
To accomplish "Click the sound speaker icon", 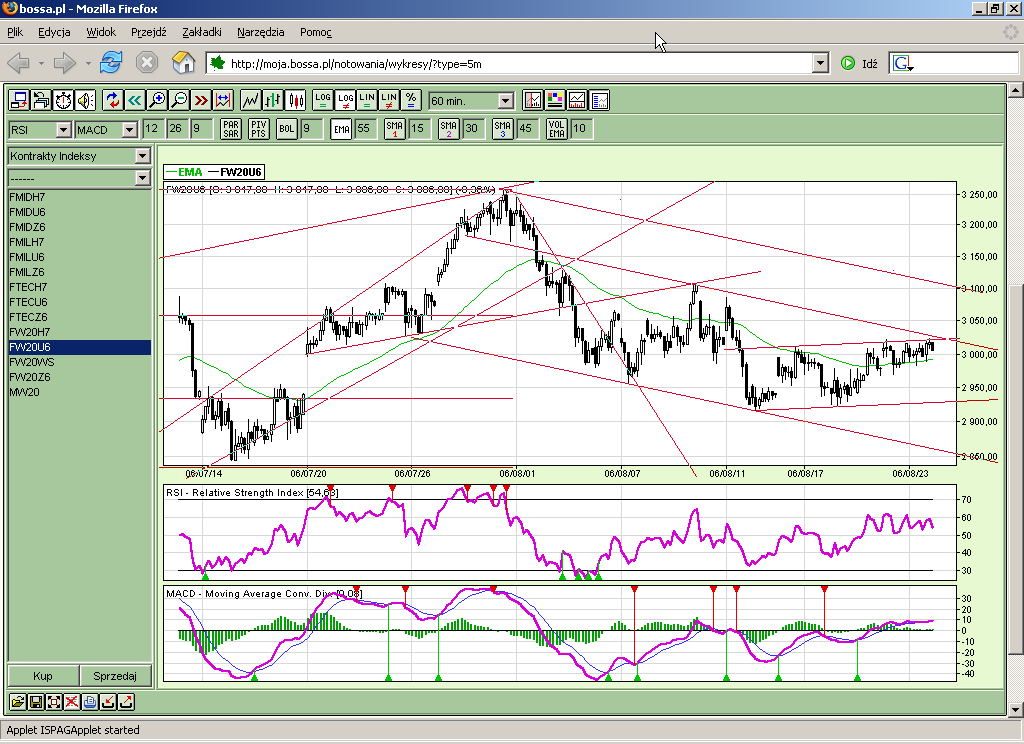I will pyautogui.click(x=84, y=100).
